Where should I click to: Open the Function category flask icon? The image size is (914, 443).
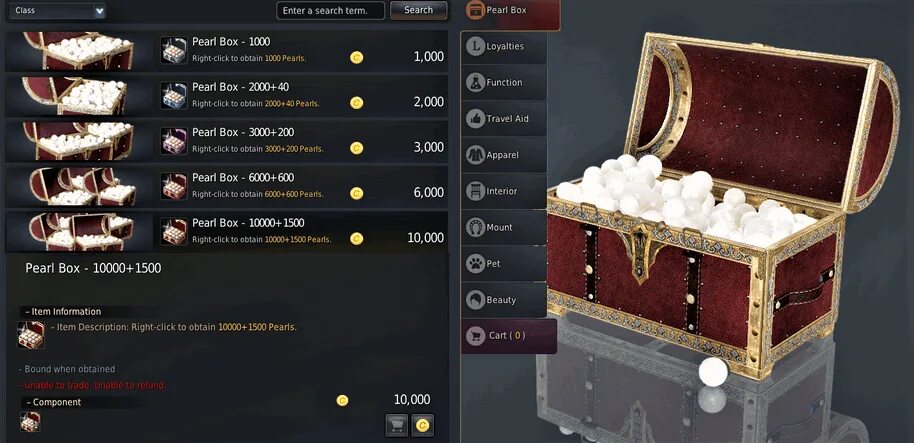click(476, 83)
